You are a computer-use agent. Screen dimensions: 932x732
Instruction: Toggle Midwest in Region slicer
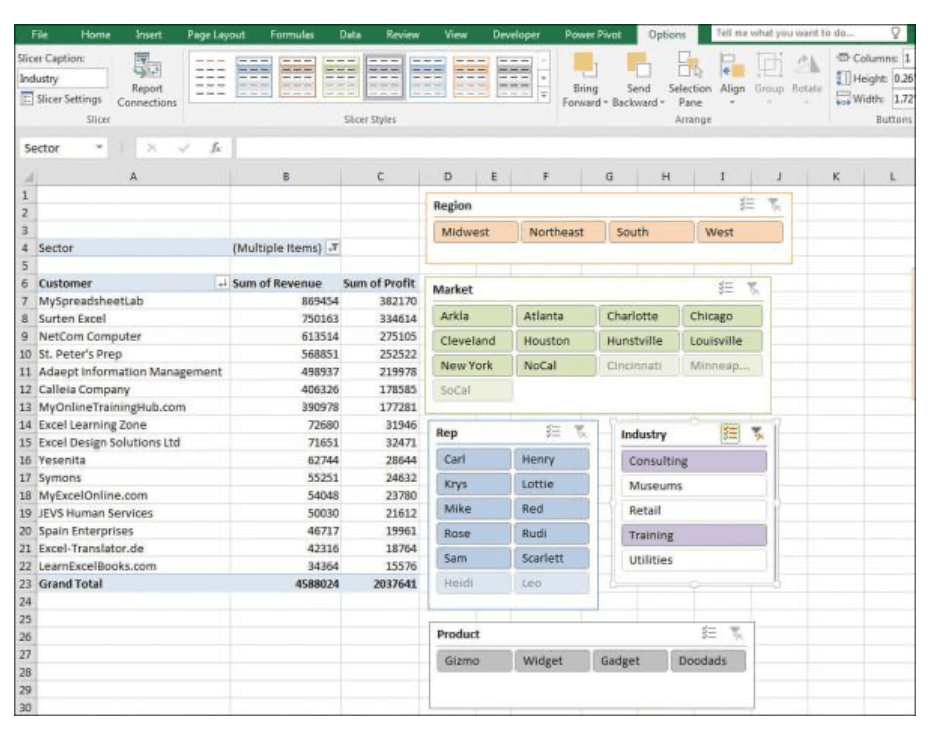pos(475,232)
